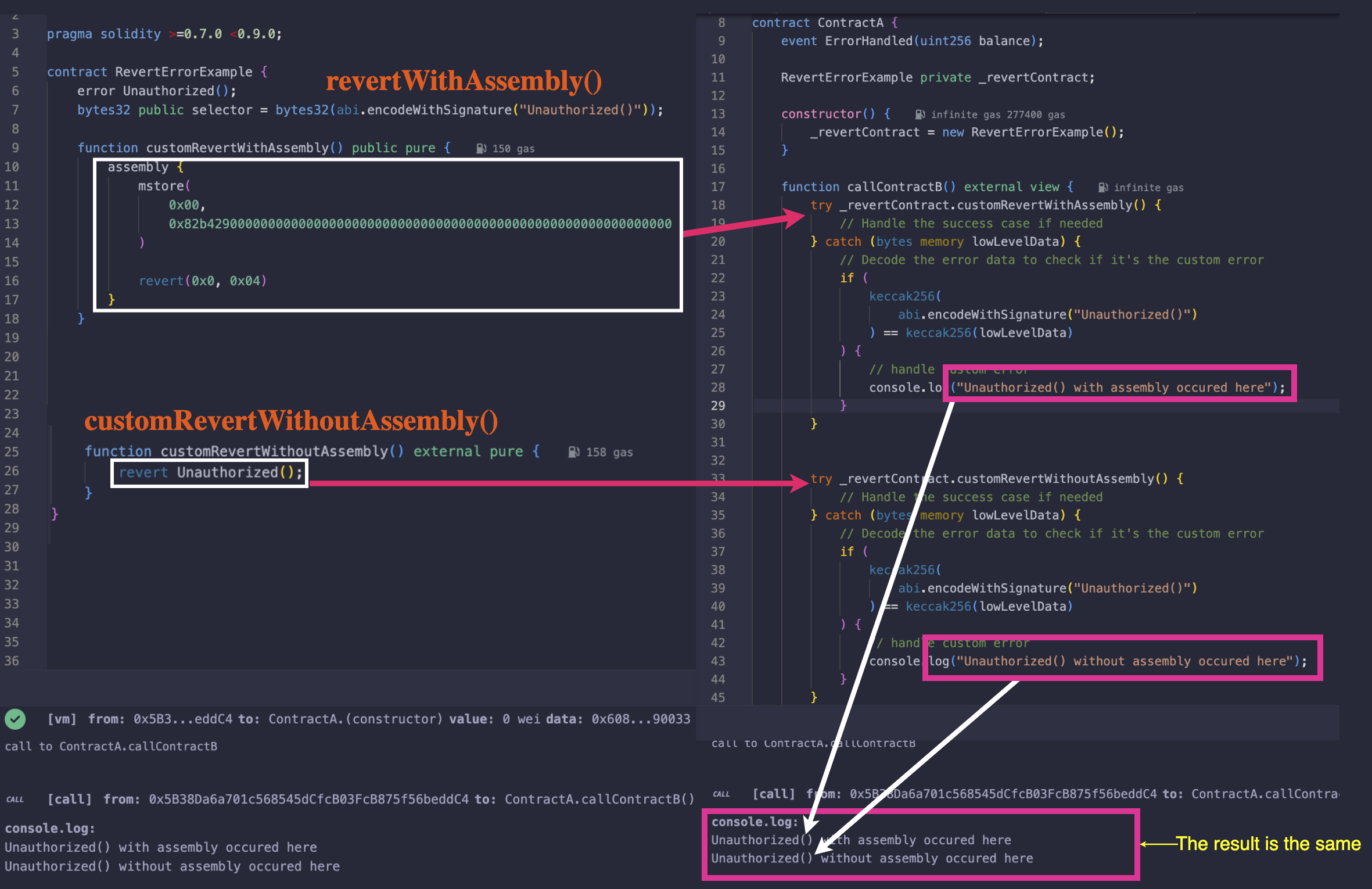Click the gas pump icon beside "158 gas"

click(x=574, y=452)
